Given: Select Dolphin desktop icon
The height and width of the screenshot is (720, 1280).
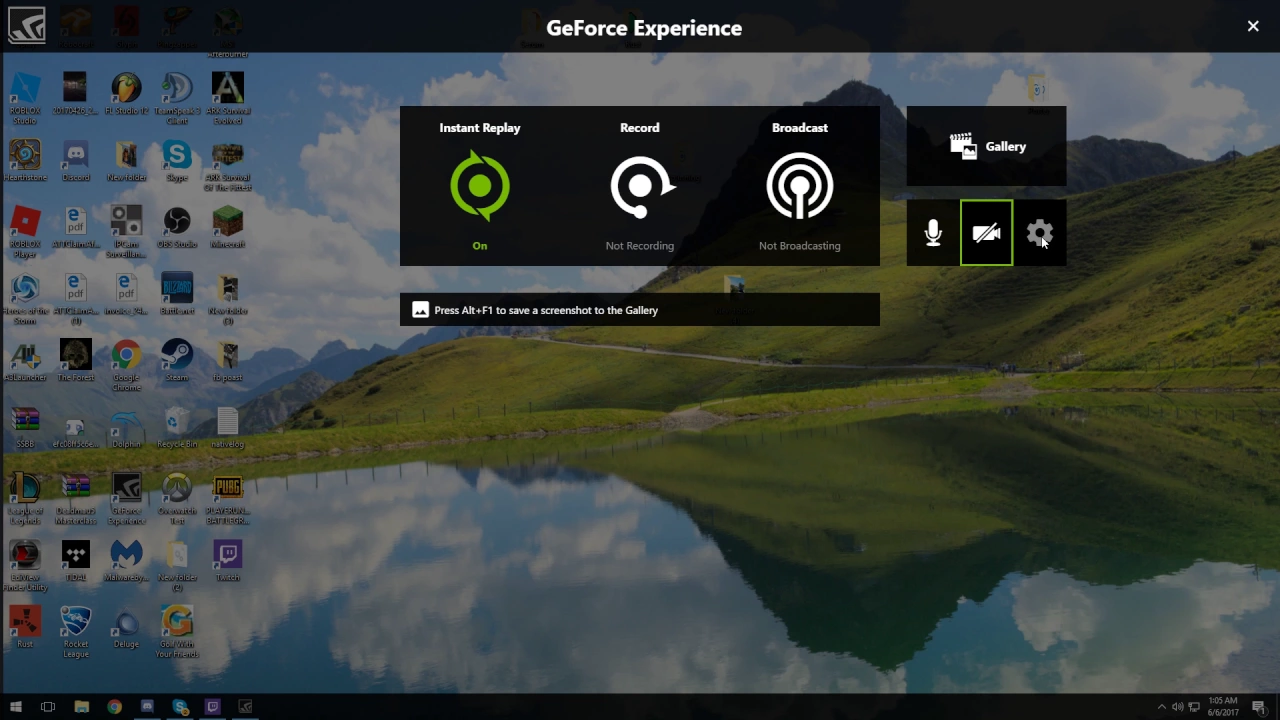Looking at the screenshot, I should (126, 427).
